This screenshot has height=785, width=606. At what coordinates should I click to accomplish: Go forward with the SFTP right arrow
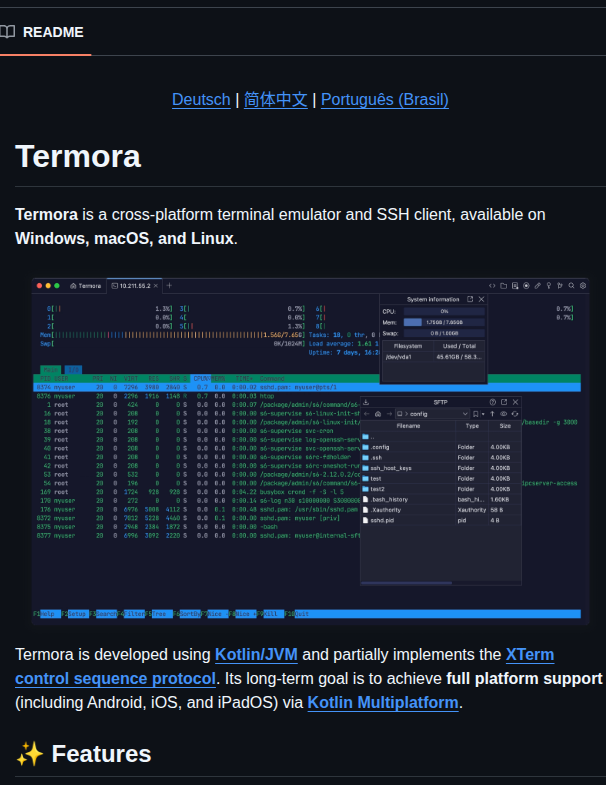click(x=389, y=414)
